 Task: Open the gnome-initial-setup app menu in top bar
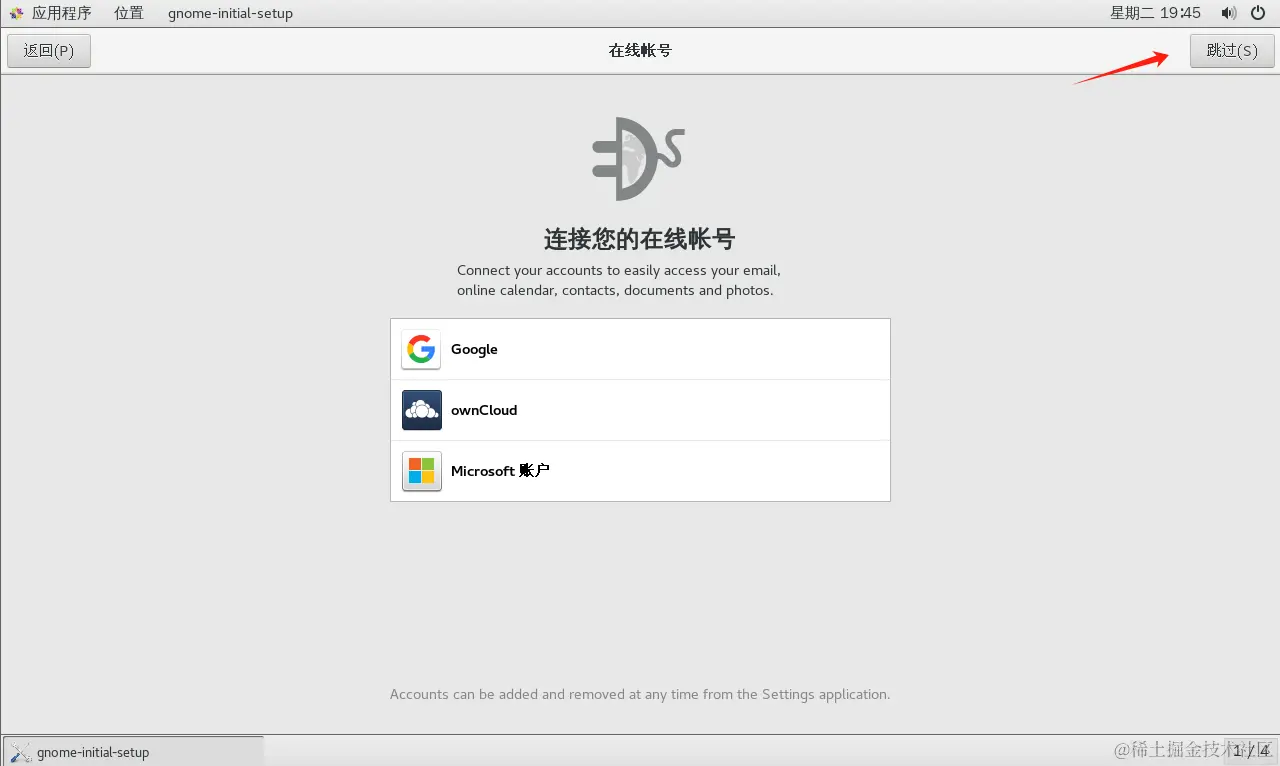230,13
